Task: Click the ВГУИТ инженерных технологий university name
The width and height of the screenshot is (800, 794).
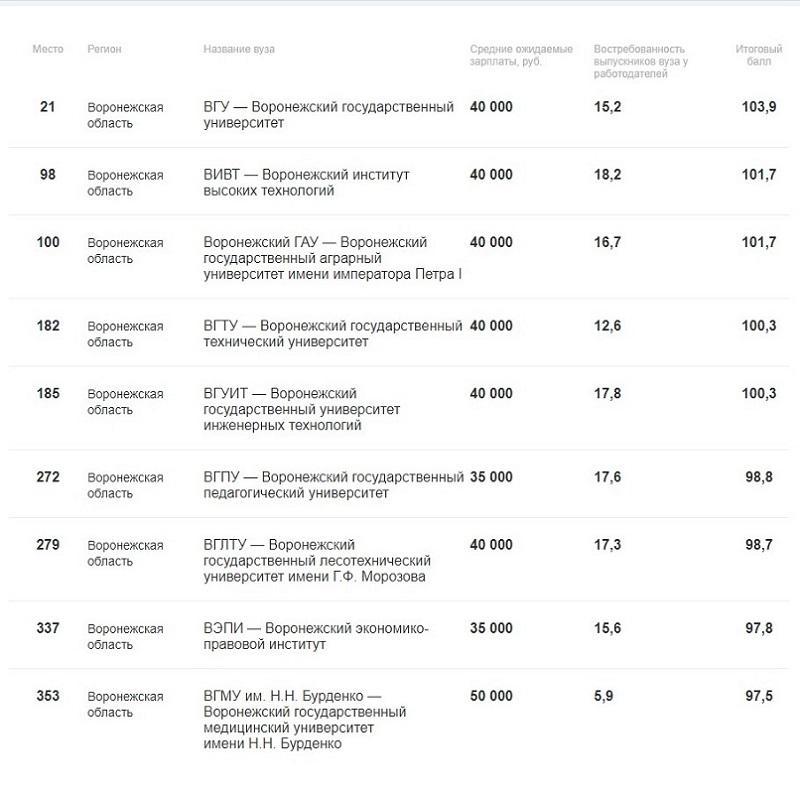Action: 301,409
